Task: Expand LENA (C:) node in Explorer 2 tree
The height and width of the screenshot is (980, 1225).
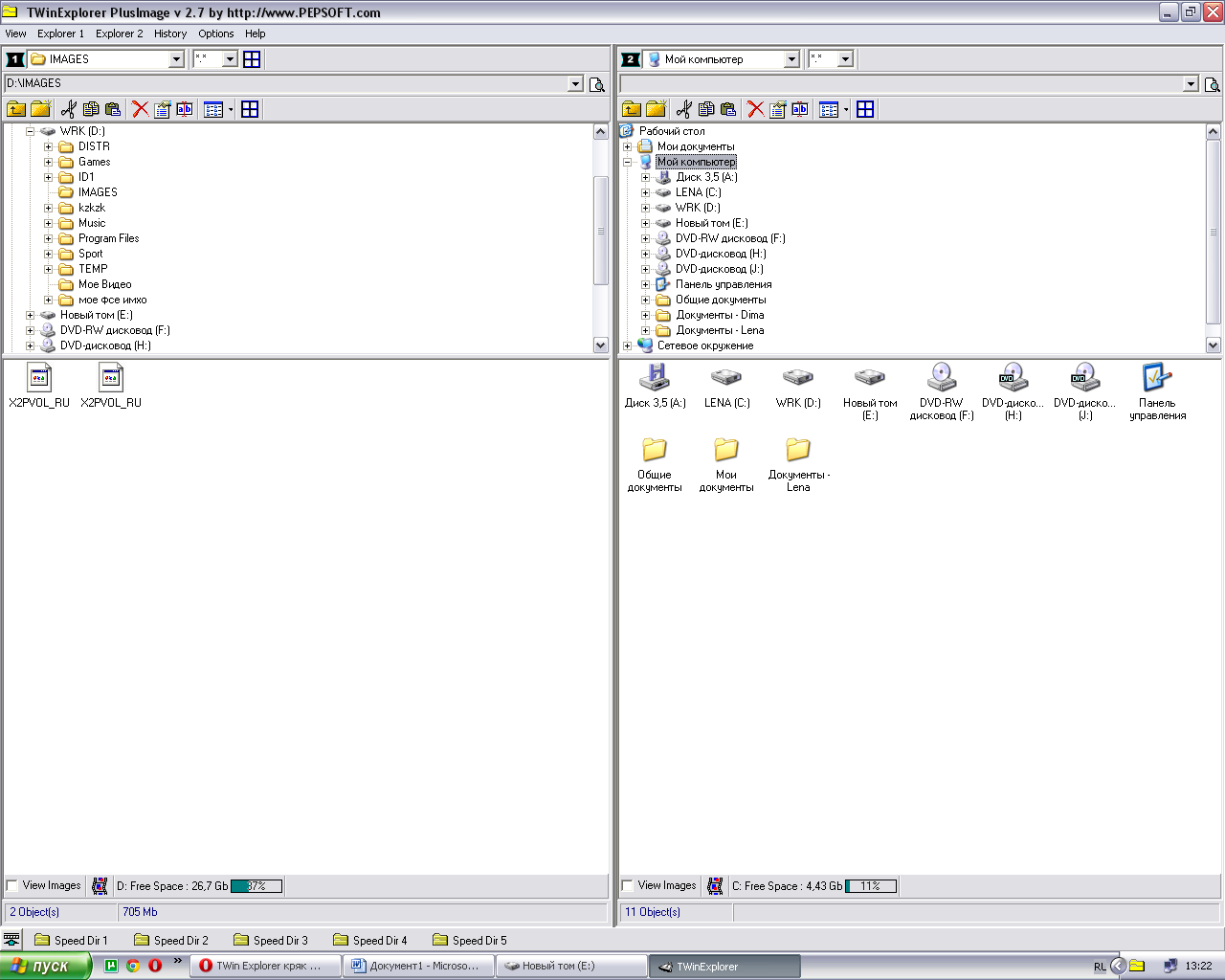Action: click(645, 192)
